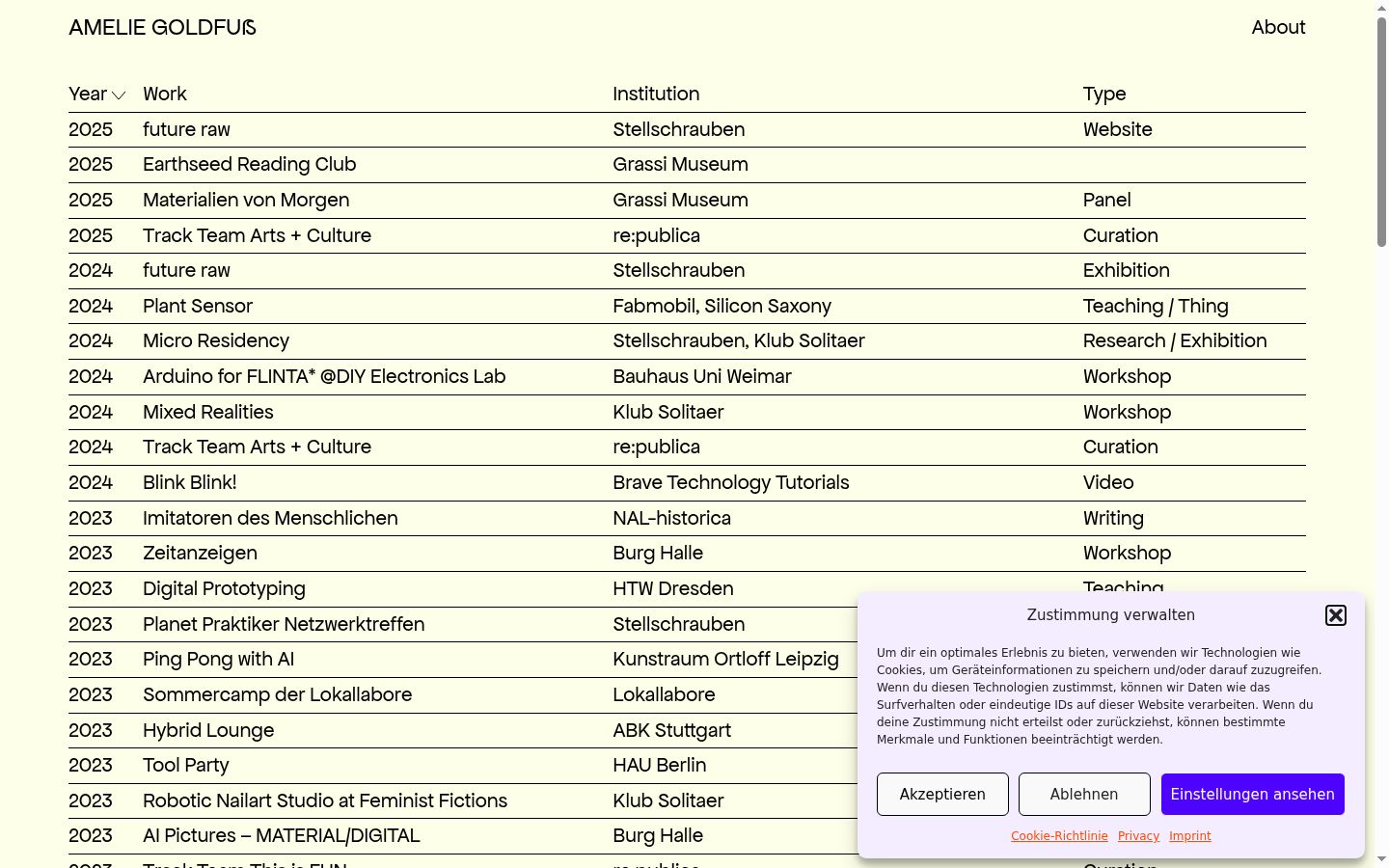Open the 2025 'future raw' work entry

(186, 130)
